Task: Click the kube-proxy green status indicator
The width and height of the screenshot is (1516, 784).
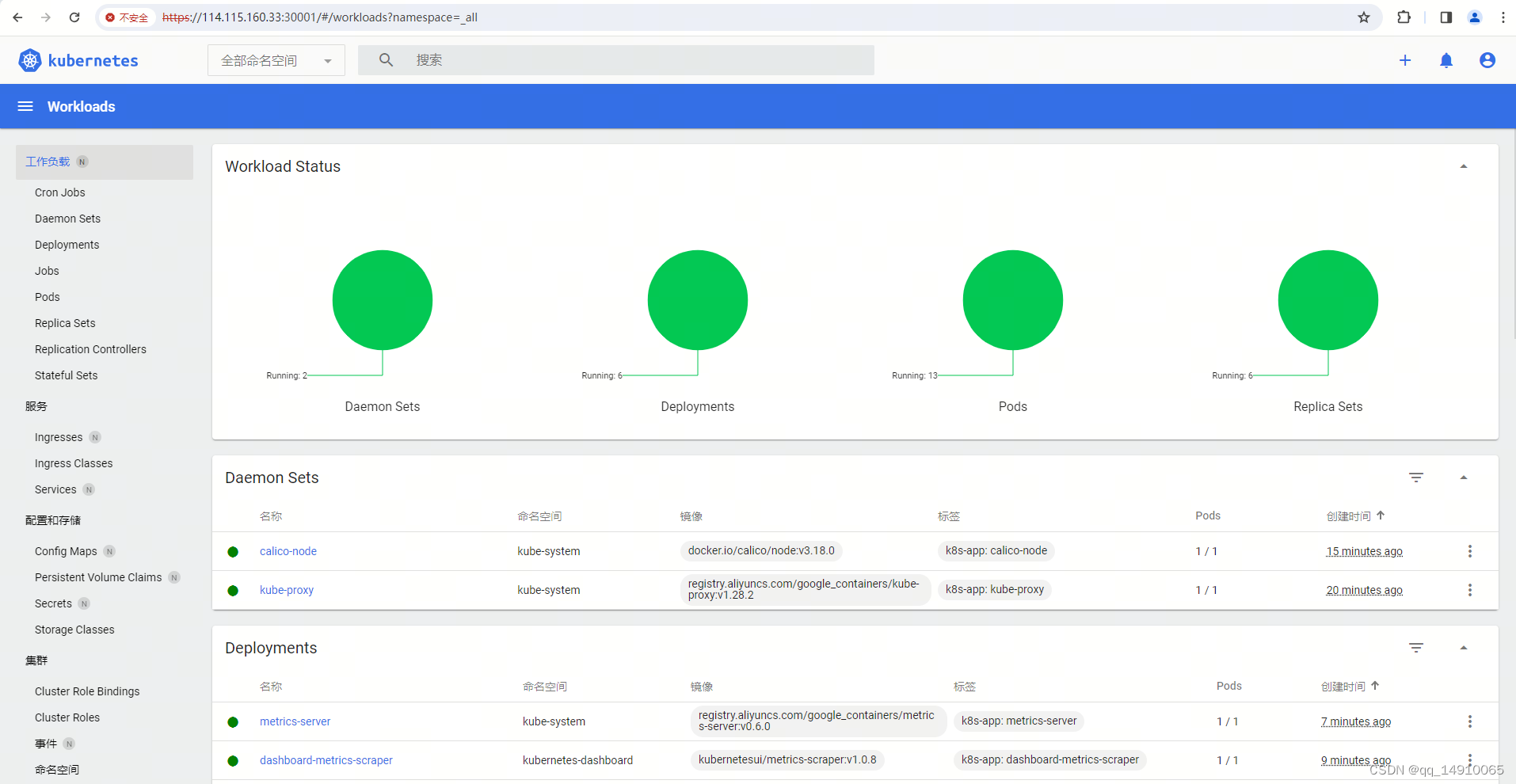Action: tap(233, 591)
